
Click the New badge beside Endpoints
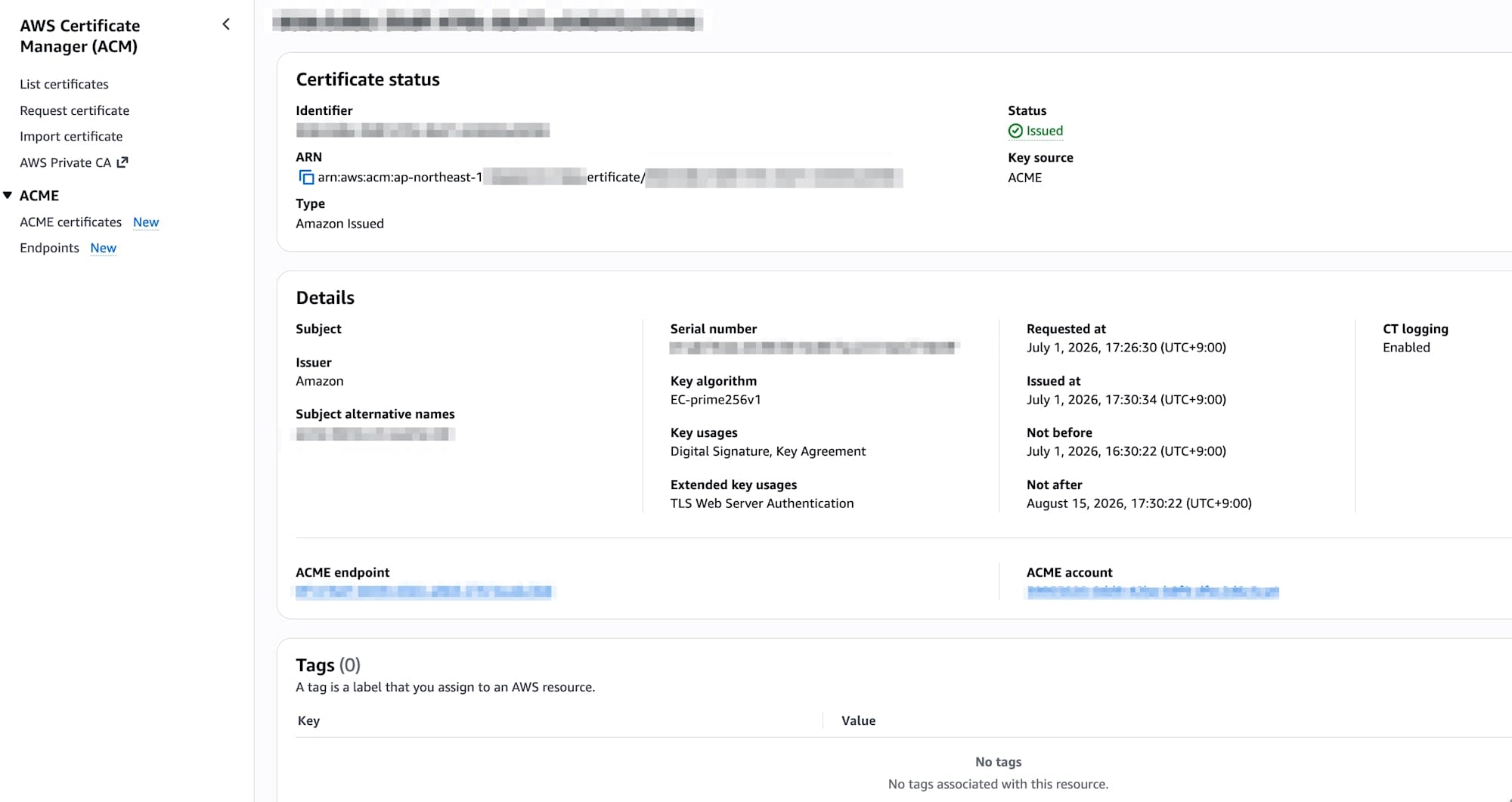click(x=104, y=248)
